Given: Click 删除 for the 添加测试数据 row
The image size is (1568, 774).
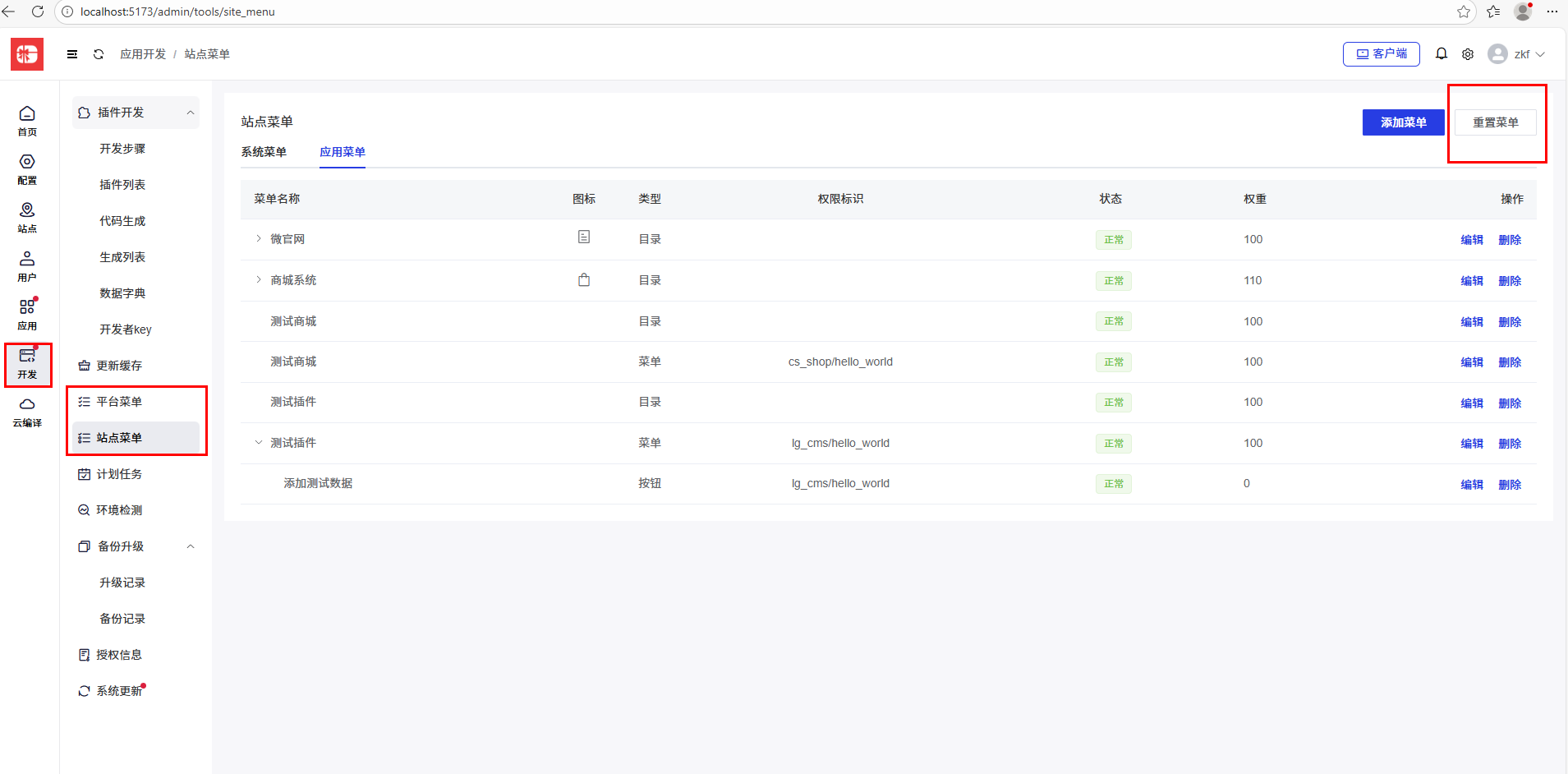Looking at the screenshot, I should (x=1510, y=485).
